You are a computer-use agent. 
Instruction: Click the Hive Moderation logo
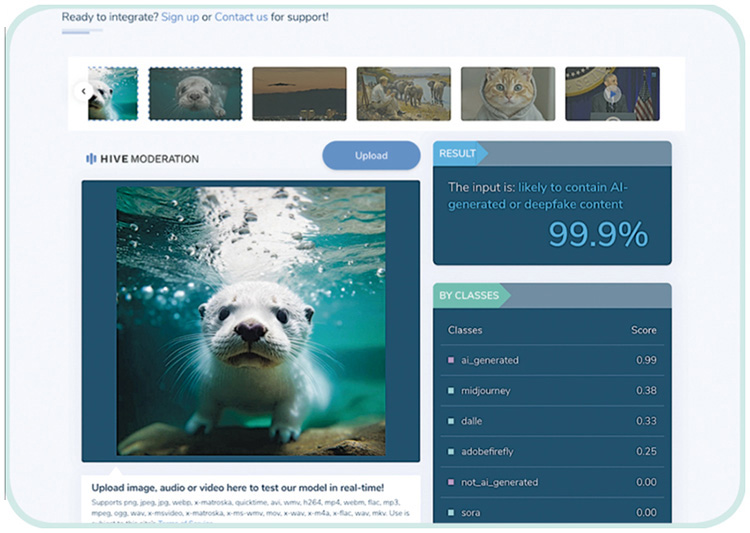142,158
